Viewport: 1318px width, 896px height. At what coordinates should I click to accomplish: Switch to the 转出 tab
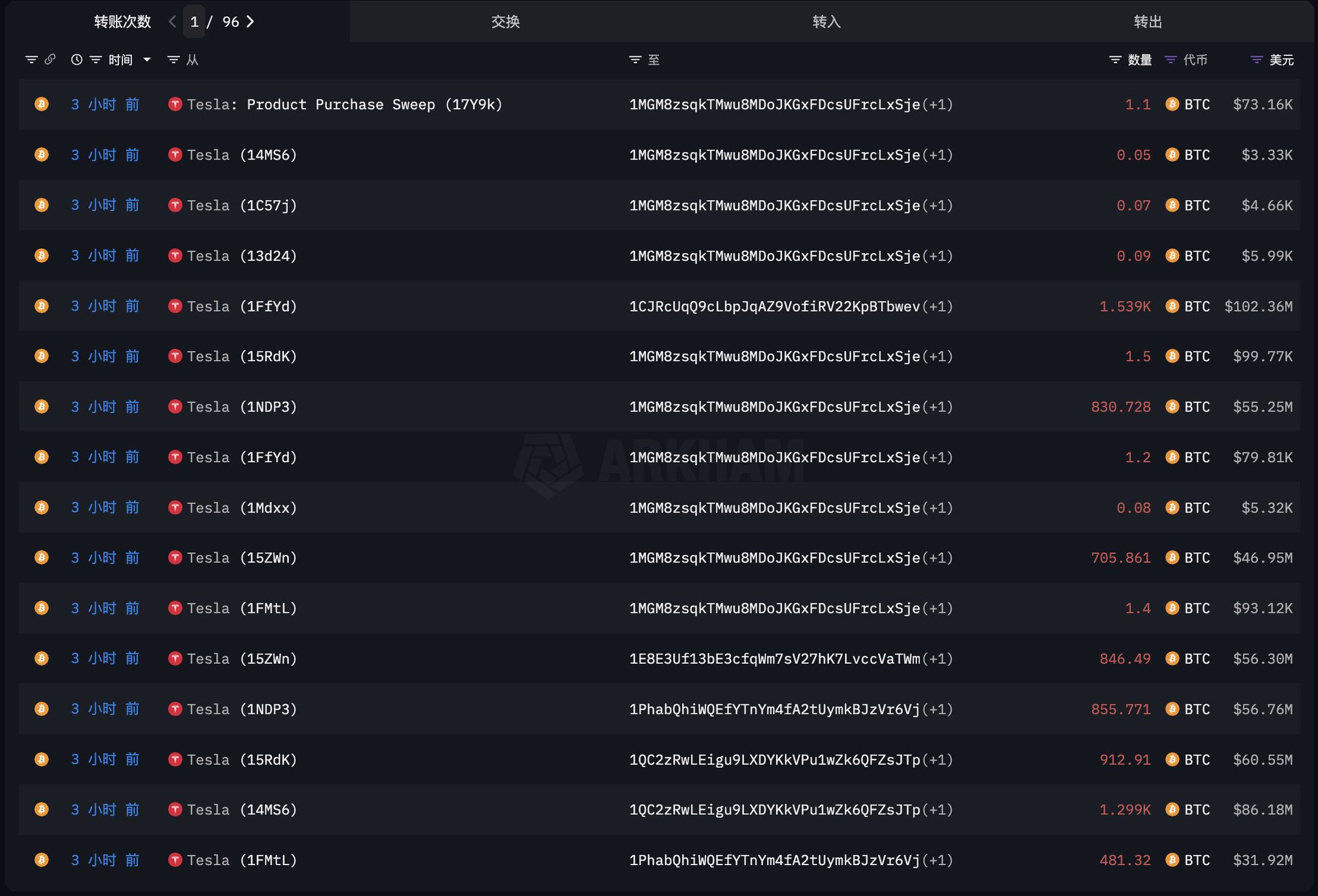pyautogui.click(x=1147, y=22)
